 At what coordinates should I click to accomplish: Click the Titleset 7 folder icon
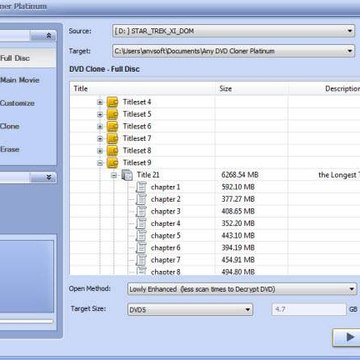112,138
